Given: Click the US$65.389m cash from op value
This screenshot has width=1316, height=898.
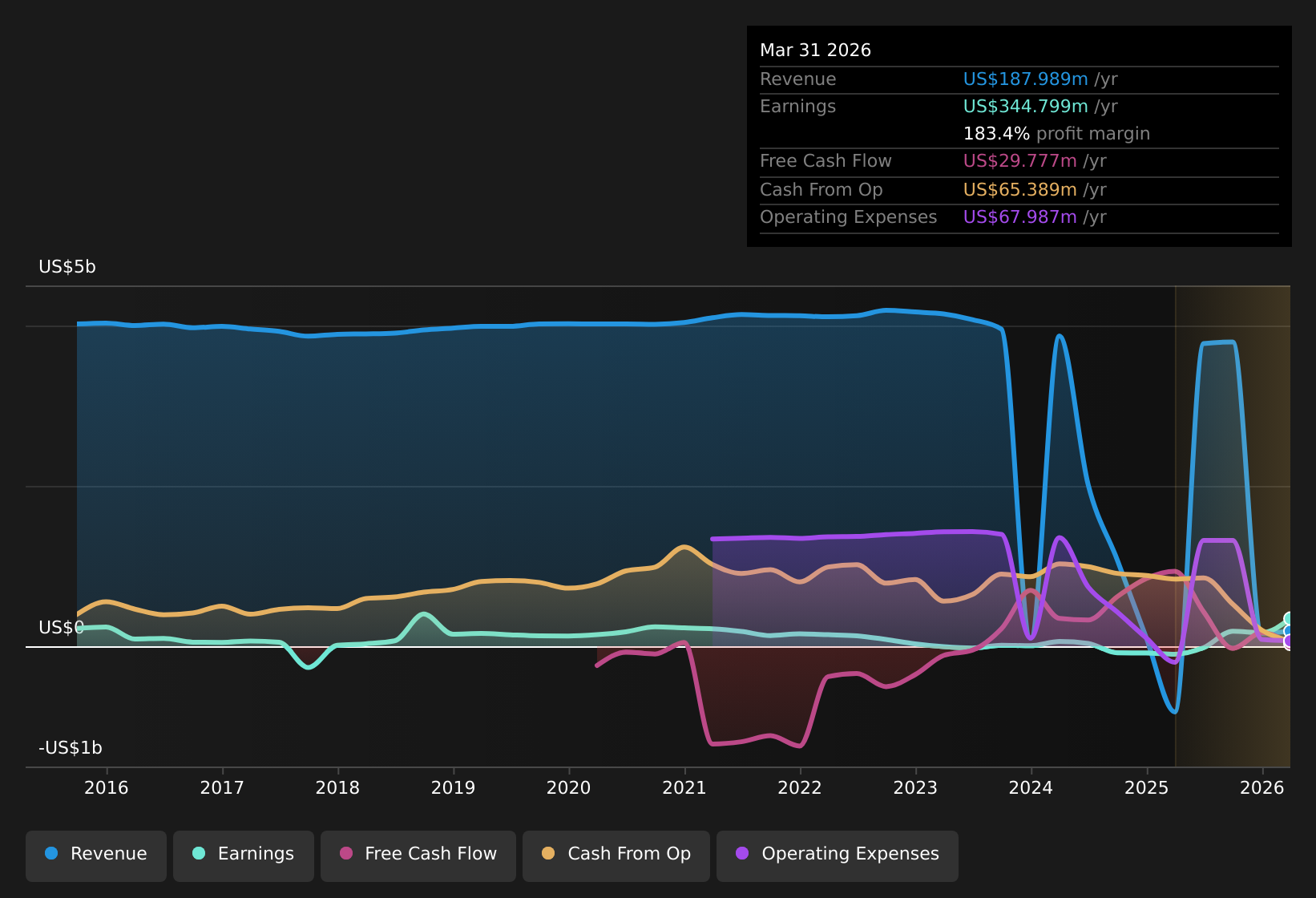Looking at the screenshot, I should (x=1019, y=190).
